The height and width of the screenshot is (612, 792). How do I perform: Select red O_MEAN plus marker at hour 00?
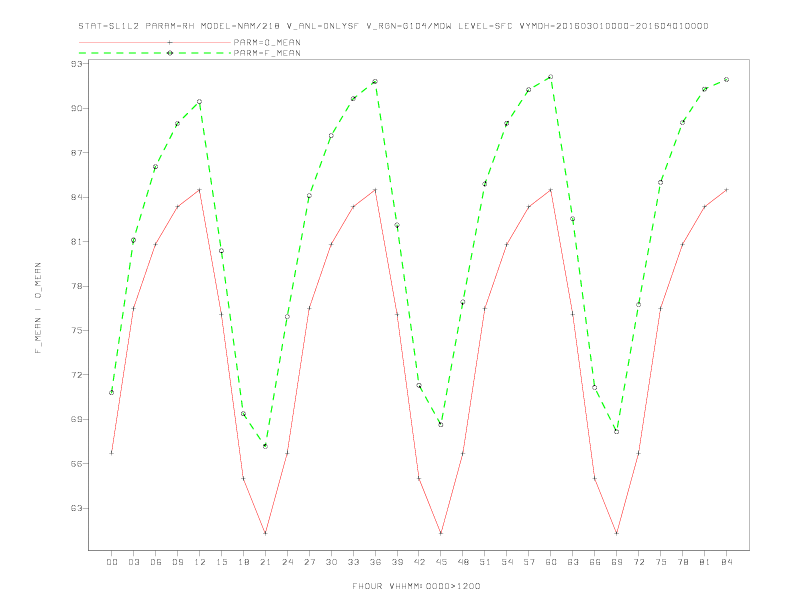(112, 453)
